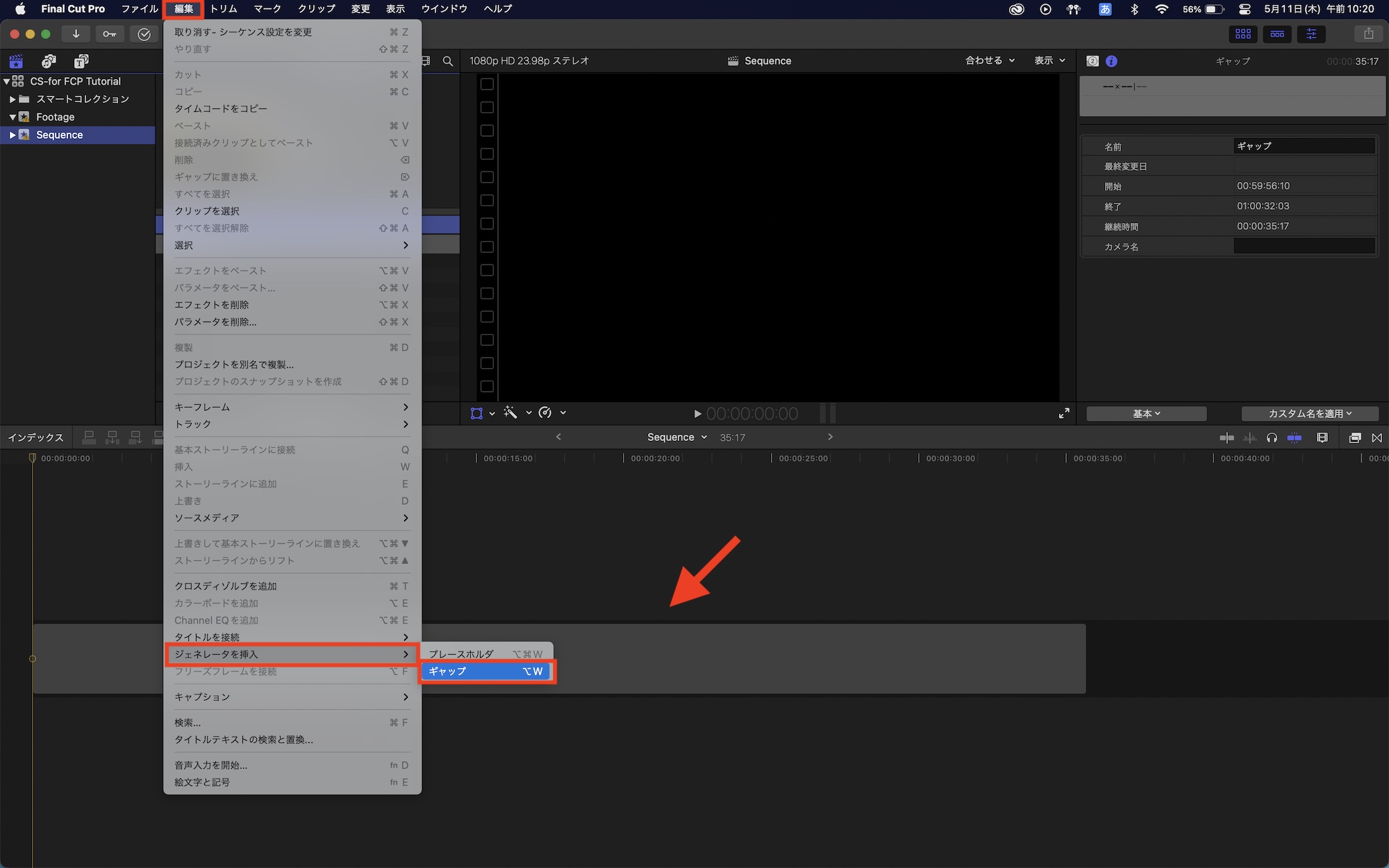Toggle audio skimming headphones button
Viewport: 1389px width, 868px height.
point(1272,437)
